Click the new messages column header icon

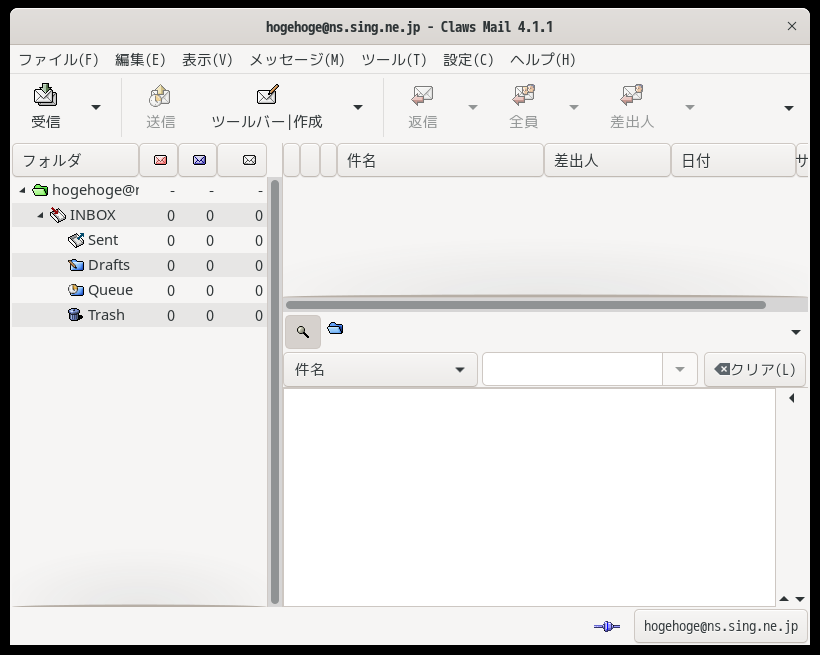point(160,160)
